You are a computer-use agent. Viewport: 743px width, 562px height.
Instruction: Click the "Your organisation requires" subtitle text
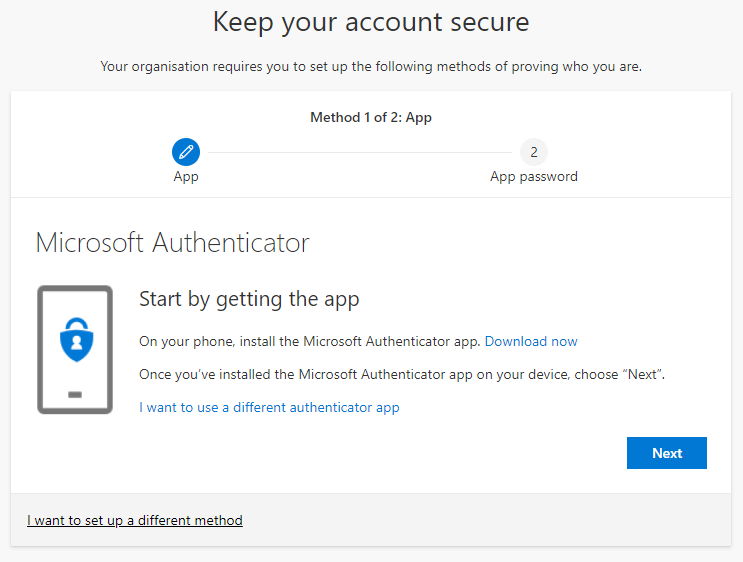(x=371, y=67)
